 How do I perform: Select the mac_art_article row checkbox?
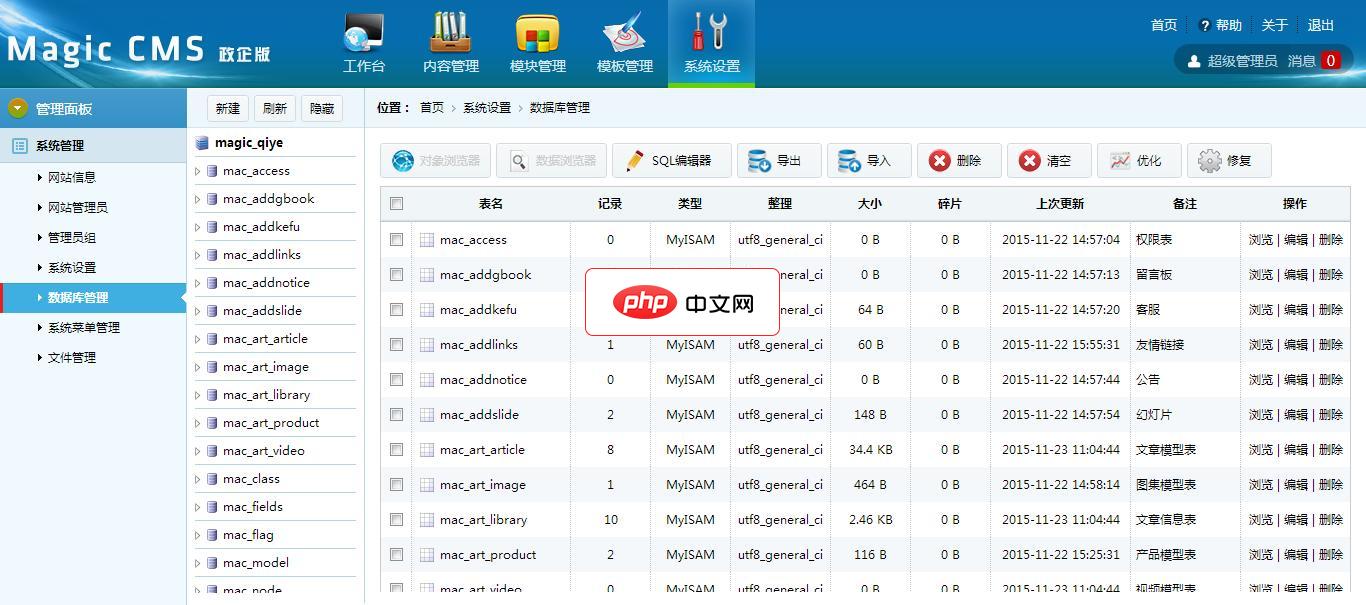tap(397, 450)
